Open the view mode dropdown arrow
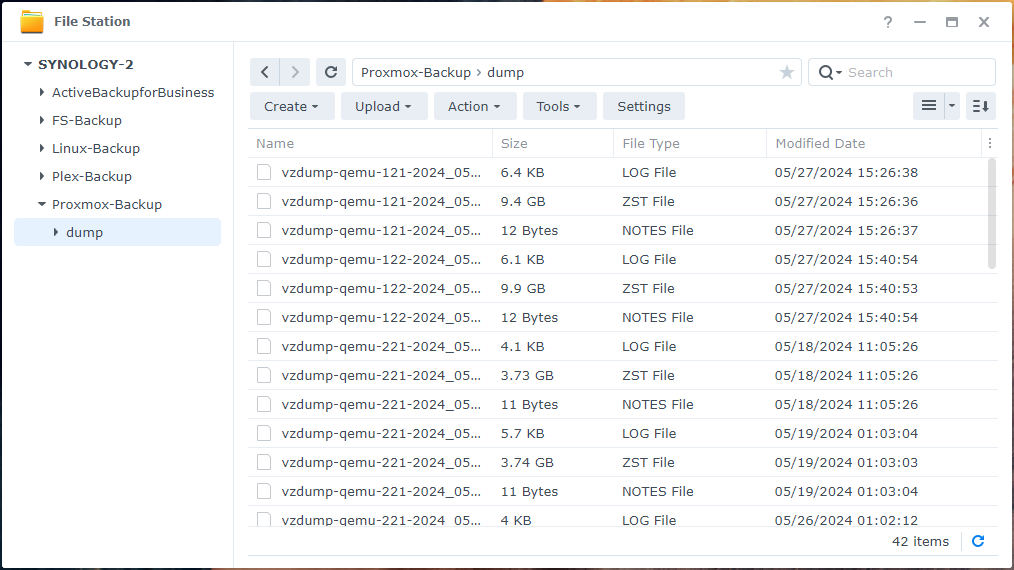The image size is (1014, 570). tap(952, 106)
